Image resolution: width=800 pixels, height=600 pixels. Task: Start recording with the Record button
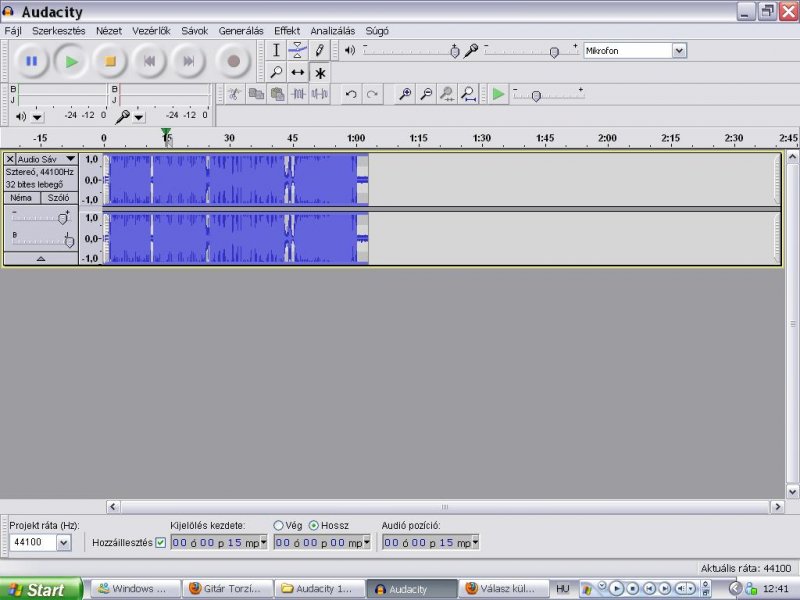[x=234, y=61]
